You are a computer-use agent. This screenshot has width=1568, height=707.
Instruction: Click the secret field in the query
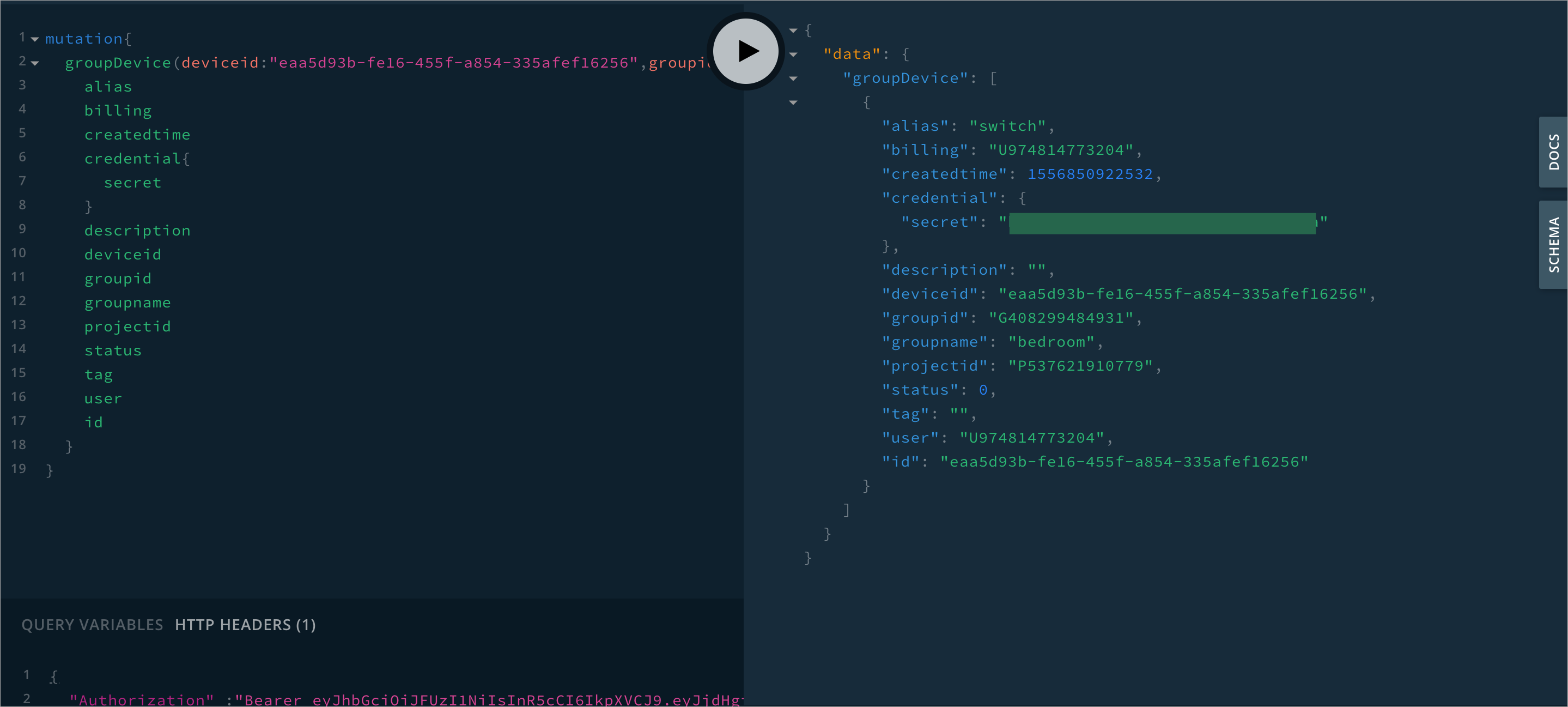pos(133,183)
